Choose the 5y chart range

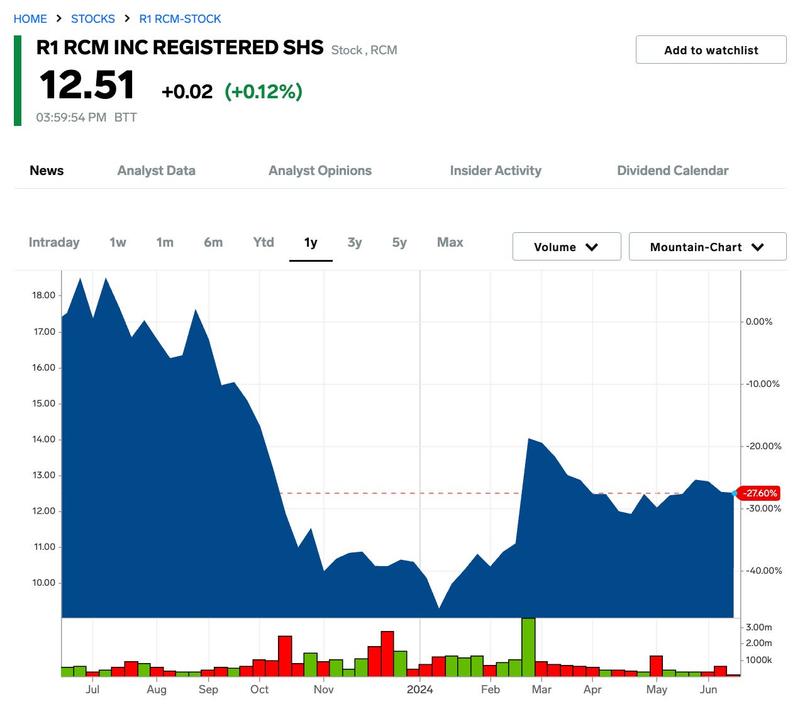point(399,243)
